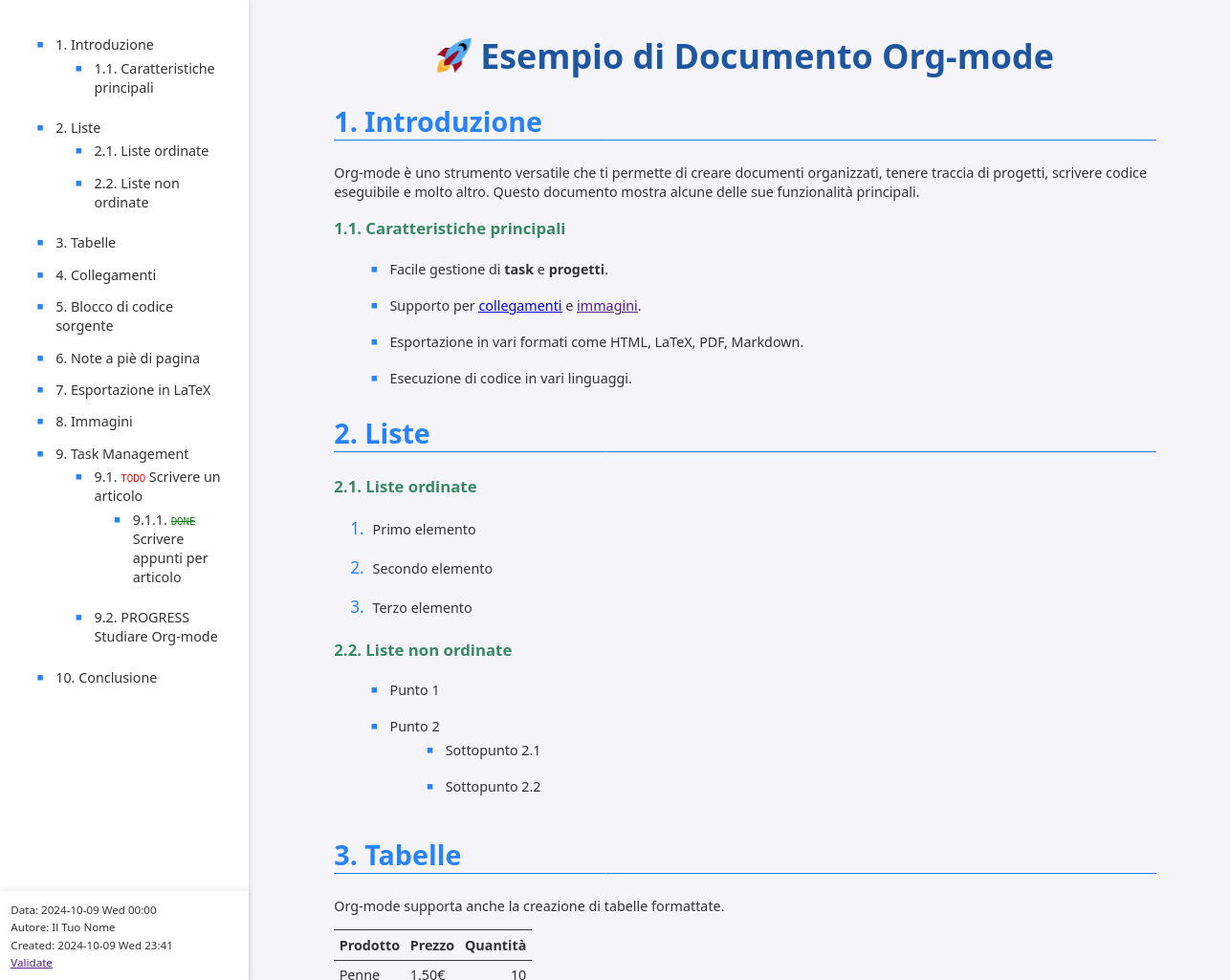Click the '3. Tabelle' main heading
Image resolution: width=1230 pixels, height=980 pixels.
[x=397, y=856]
